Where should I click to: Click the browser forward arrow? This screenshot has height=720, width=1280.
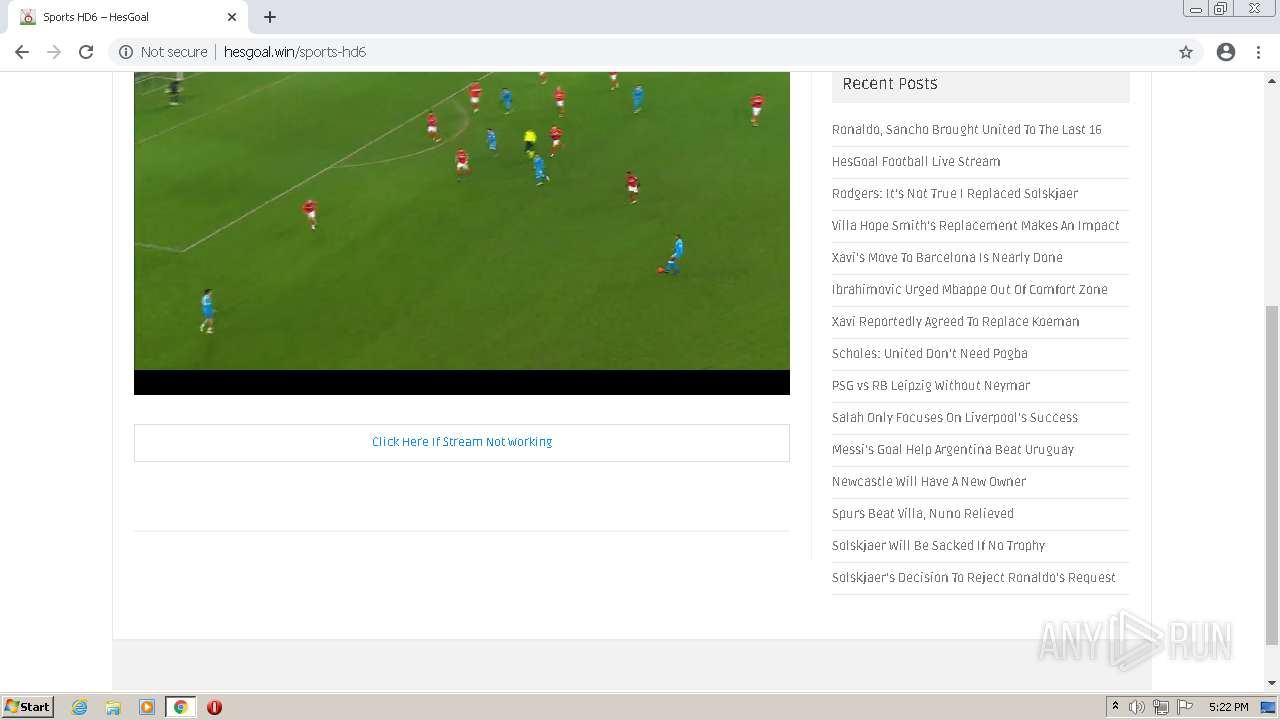click(54, 52)
